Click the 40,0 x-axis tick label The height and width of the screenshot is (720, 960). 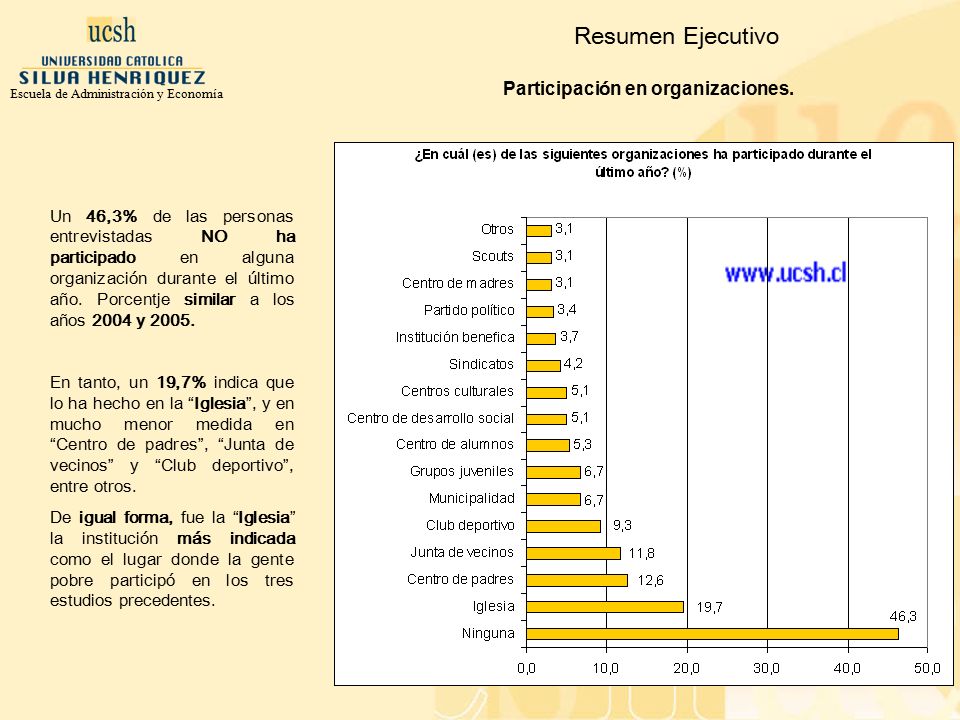(x=847, y=668)
